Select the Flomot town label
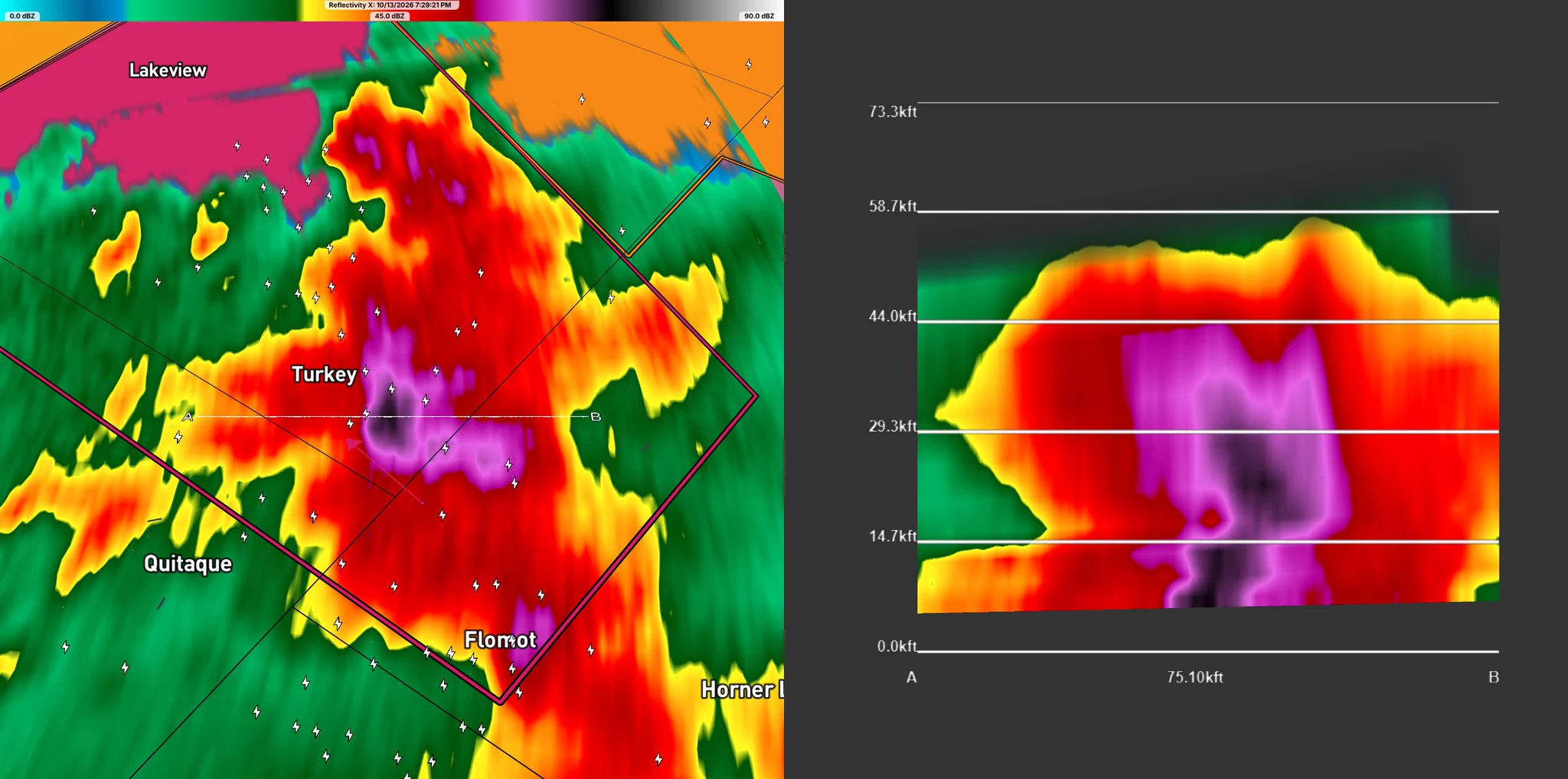Viewport: 1568px width, 779px height. click(x=501, y=640)
